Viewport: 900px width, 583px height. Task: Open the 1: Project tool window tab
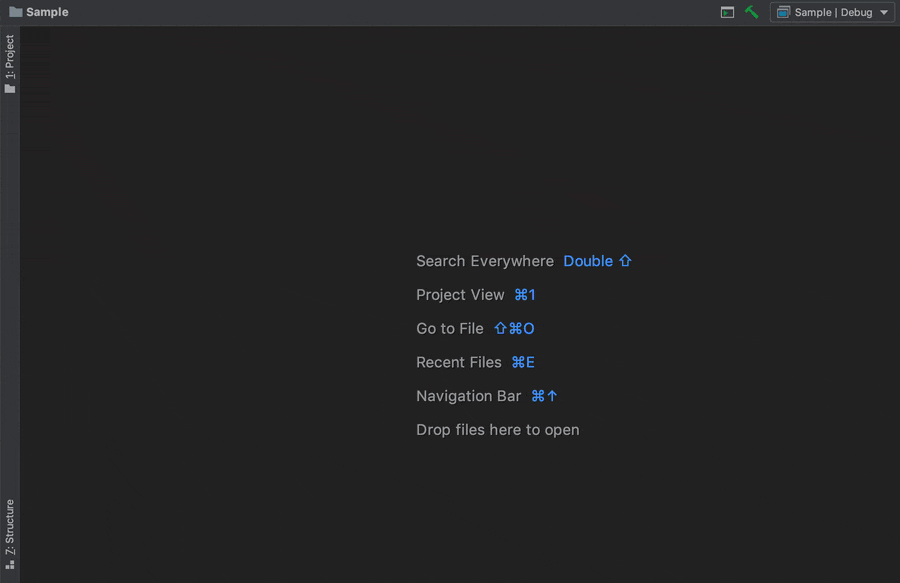click(x=10, y=63)
